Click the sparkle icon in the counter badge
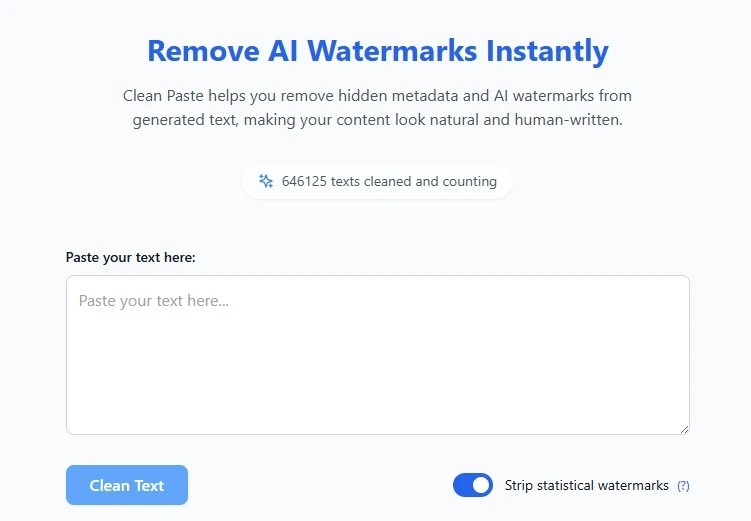 tap(265, 182)
